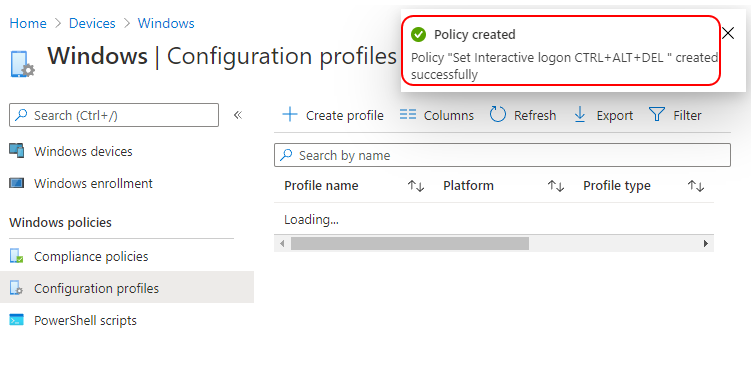This screenshot has height=368, width=751.
Task: Click the Export download arrow icon
Action: [x=580, y=115]
